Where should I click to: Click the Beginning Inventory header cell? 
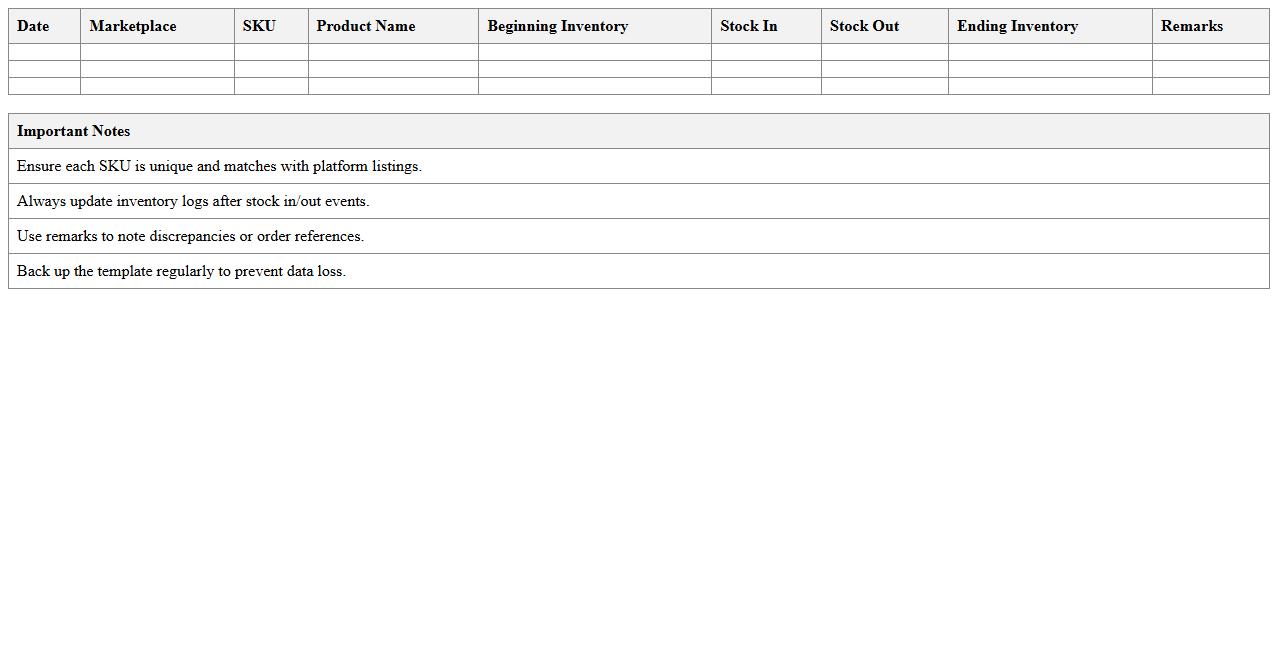[558, 26]
